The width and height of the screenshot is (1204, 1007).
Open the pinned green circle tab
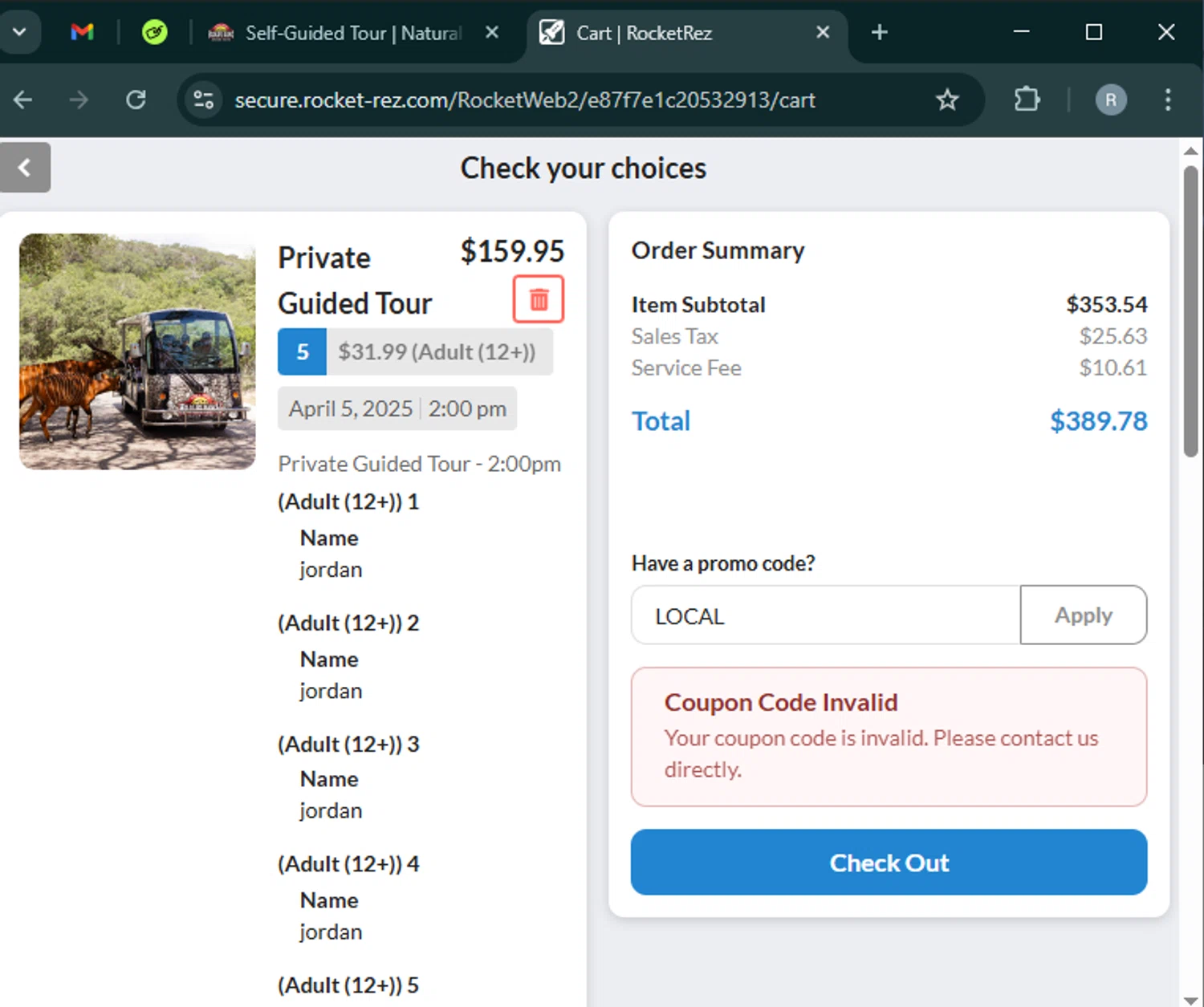(154, 32)
